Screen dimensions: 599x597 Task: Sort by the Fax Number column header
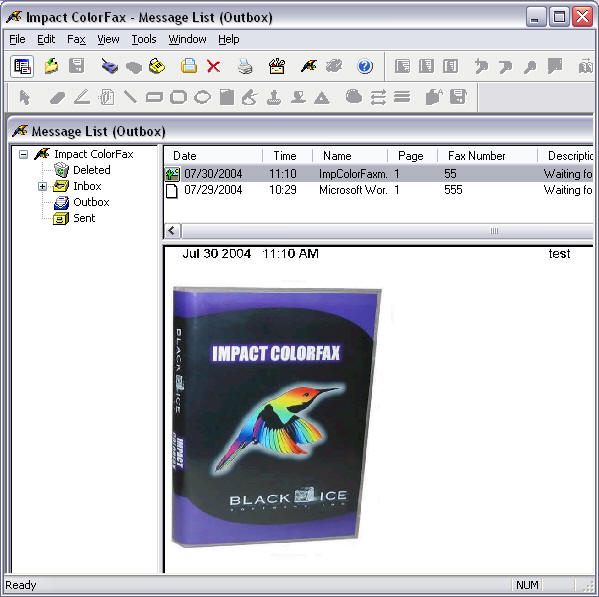click(x=487, y=156)
